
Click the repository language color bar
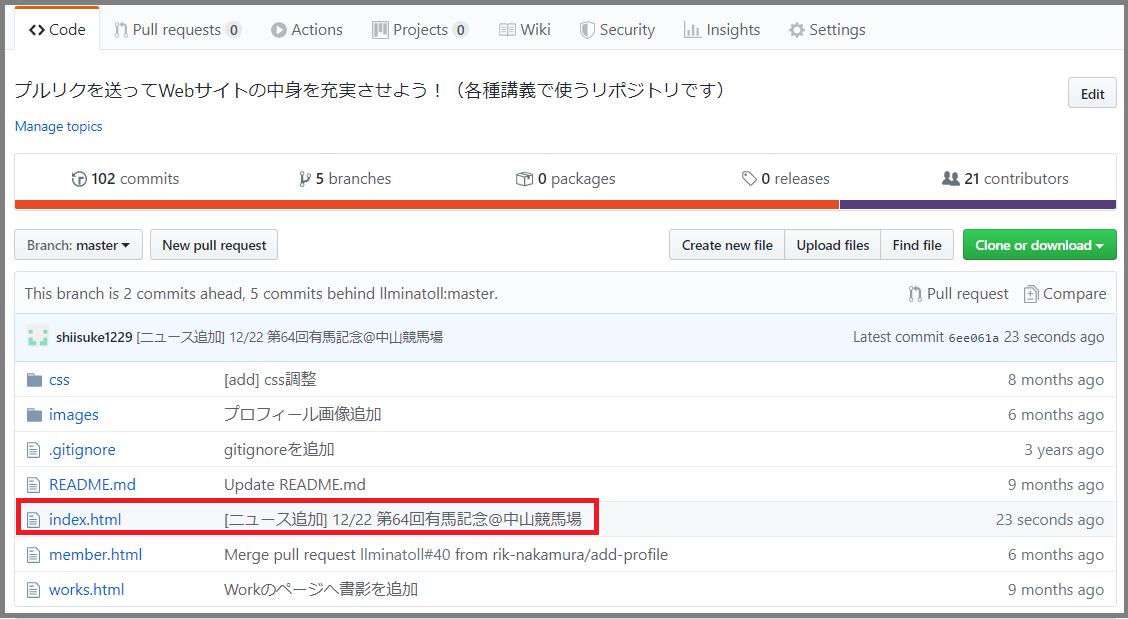564,205
